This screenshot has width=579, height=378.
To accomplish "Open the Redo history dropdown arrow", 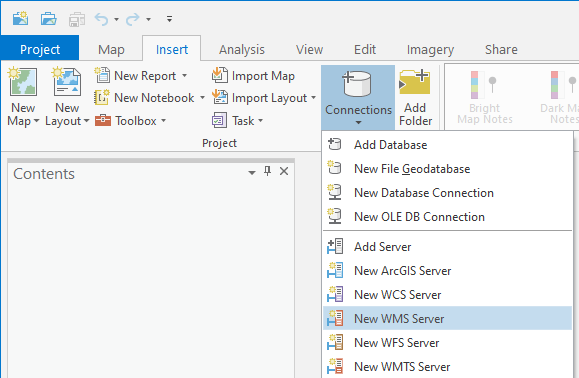I will pyautogui.click(x=148, y=19).
